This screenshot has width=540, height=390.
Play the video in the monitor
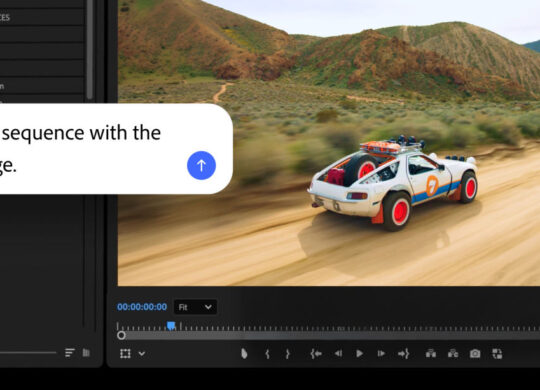coord(360,353)
